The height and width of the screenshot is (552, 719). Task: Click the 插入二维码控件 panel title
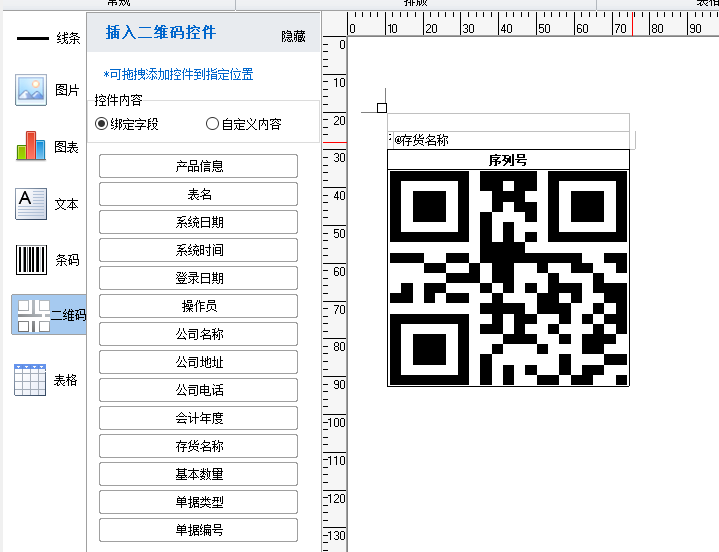pyautogui.click(x=160, y=33)
